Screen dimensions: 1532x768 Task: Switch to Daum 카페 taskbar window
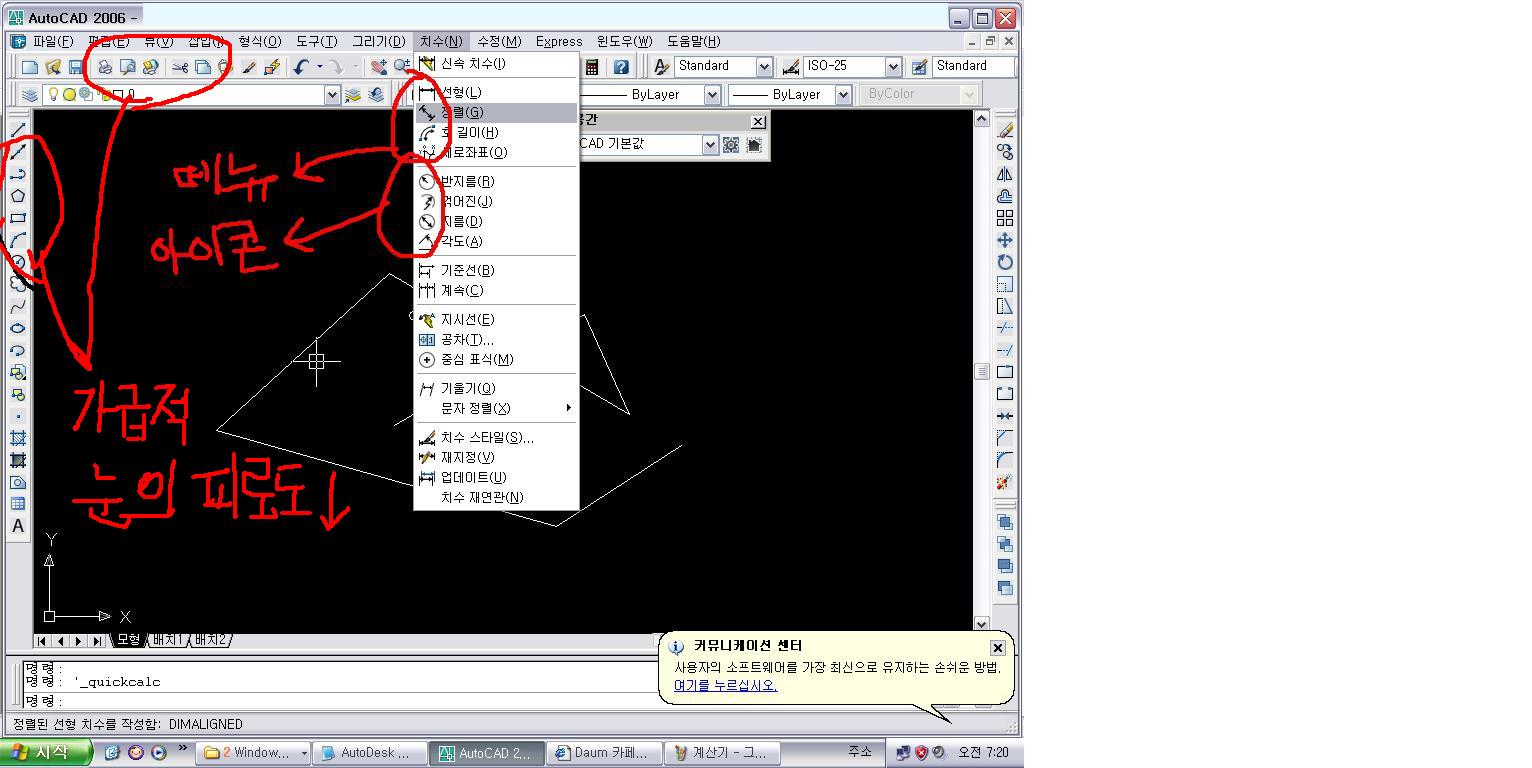pyautogui.click(x=603, y=753)
